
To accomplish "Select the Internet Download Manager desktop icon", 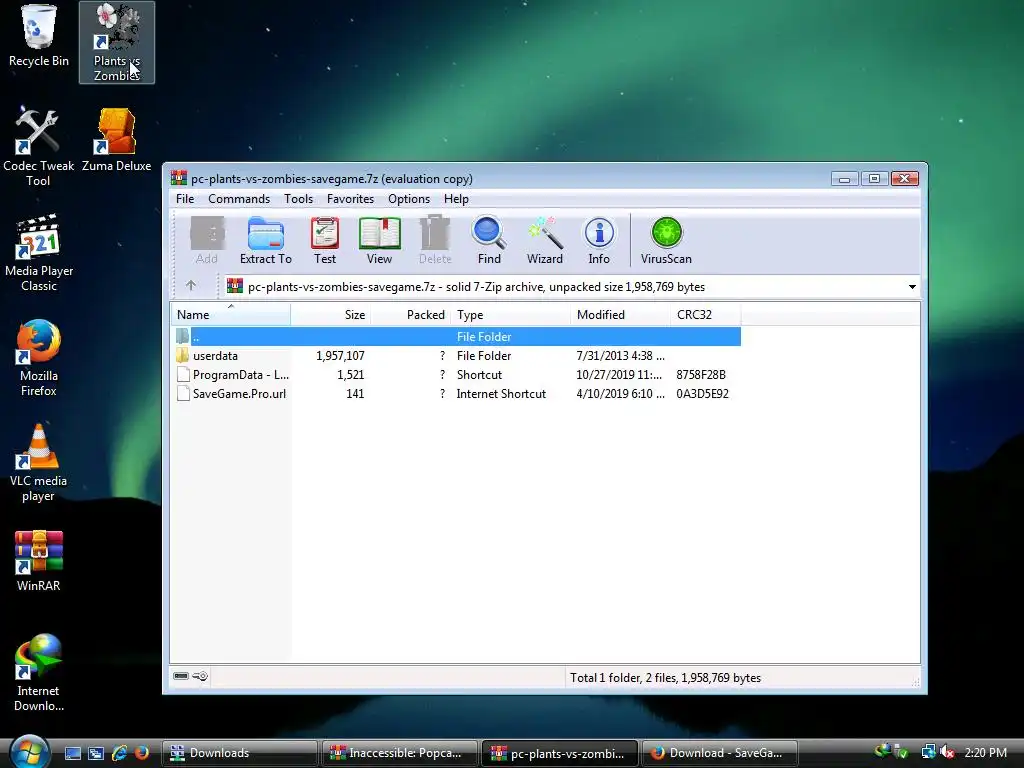I will (x=39, y=673).
